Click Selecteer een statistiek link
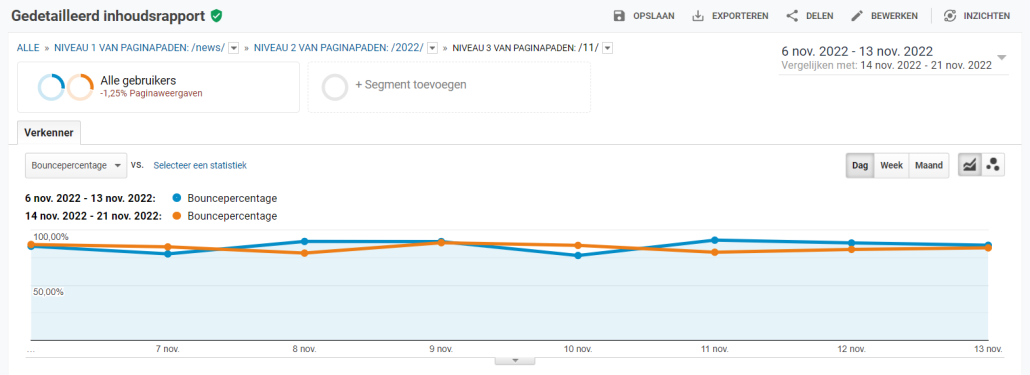Viewport: 1030px width, 375px height. pyautogui.click(x=200, y=165)
